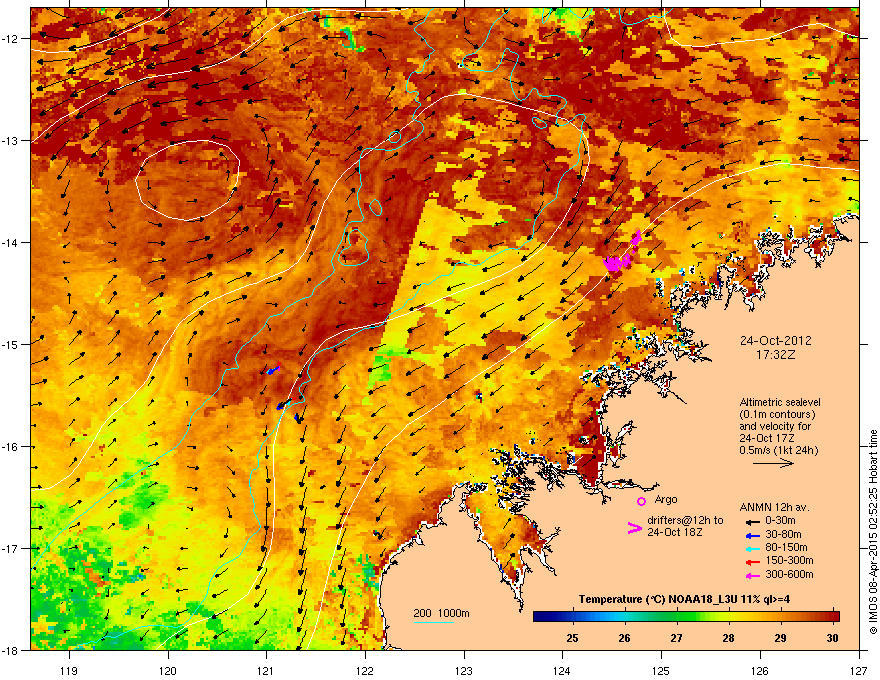Click the longitude axis label 120
Image resolution: width=880 pixels, height=680 pixels.
point(168,670)
